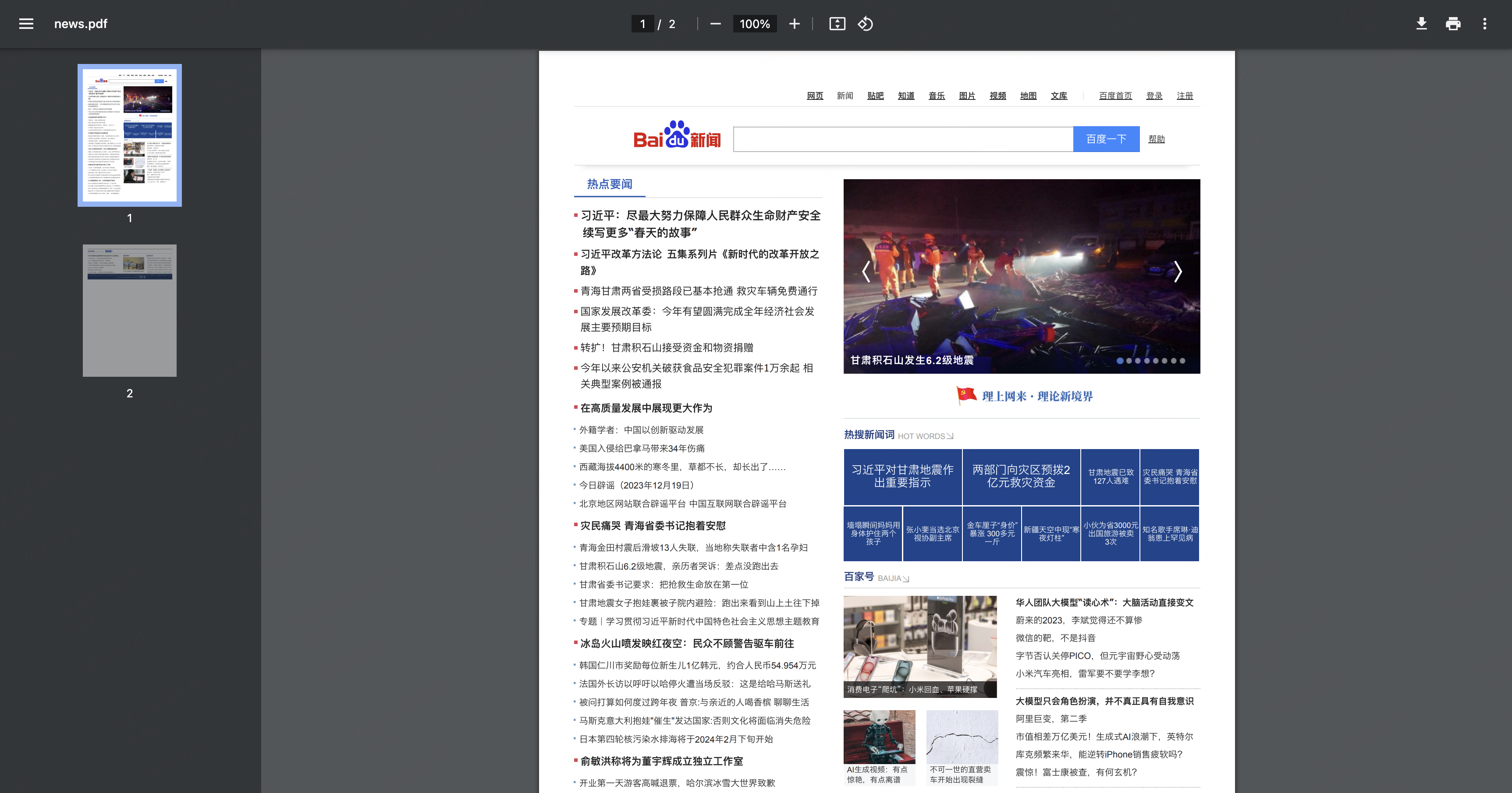This screenshot has height=793, width=1512.
Task: Click the 帮助 help link
Action: pyautogui.click(x=1156, y=139)
